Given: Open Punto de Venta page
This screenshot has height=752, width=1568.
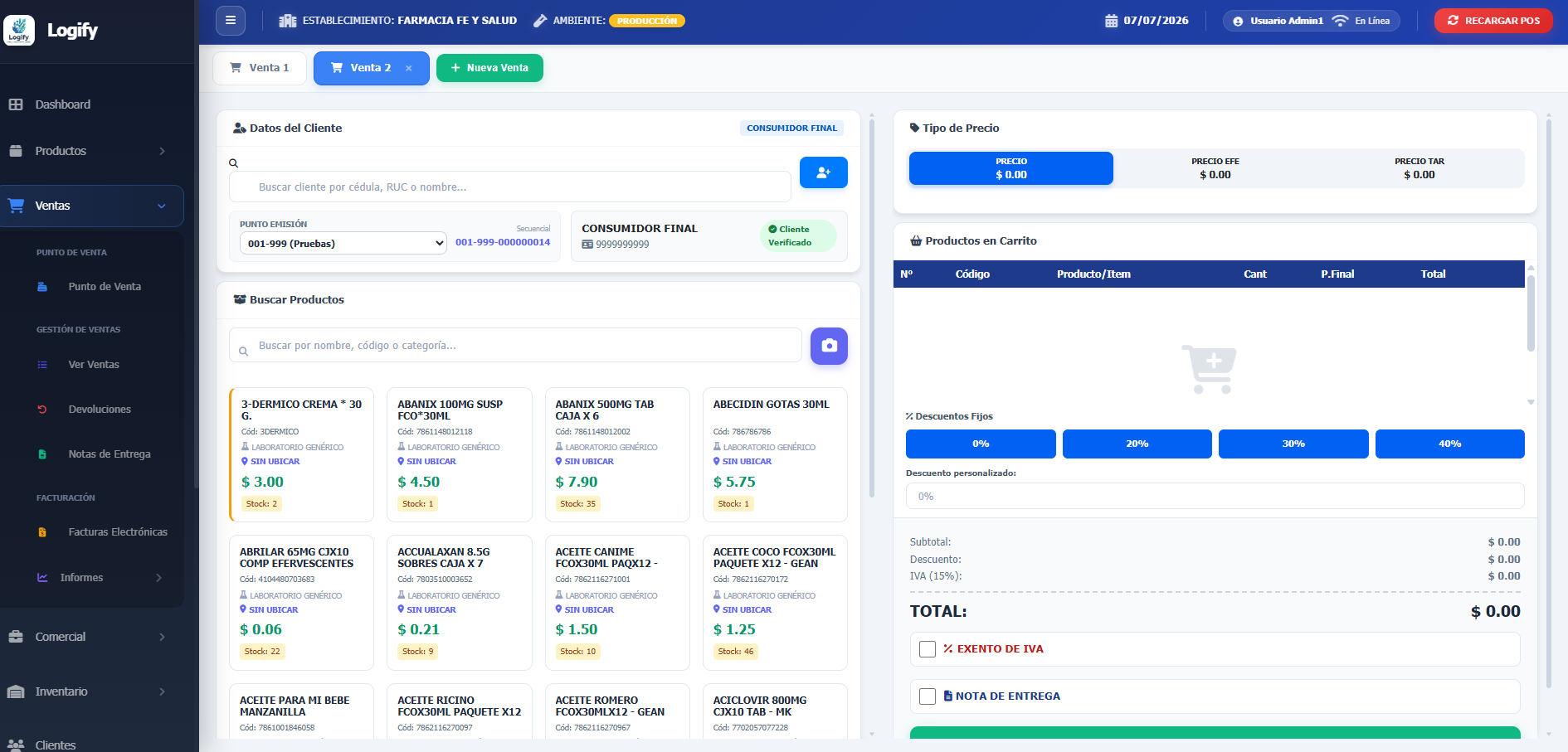Looking at the screenshot, I should (105, 287).
